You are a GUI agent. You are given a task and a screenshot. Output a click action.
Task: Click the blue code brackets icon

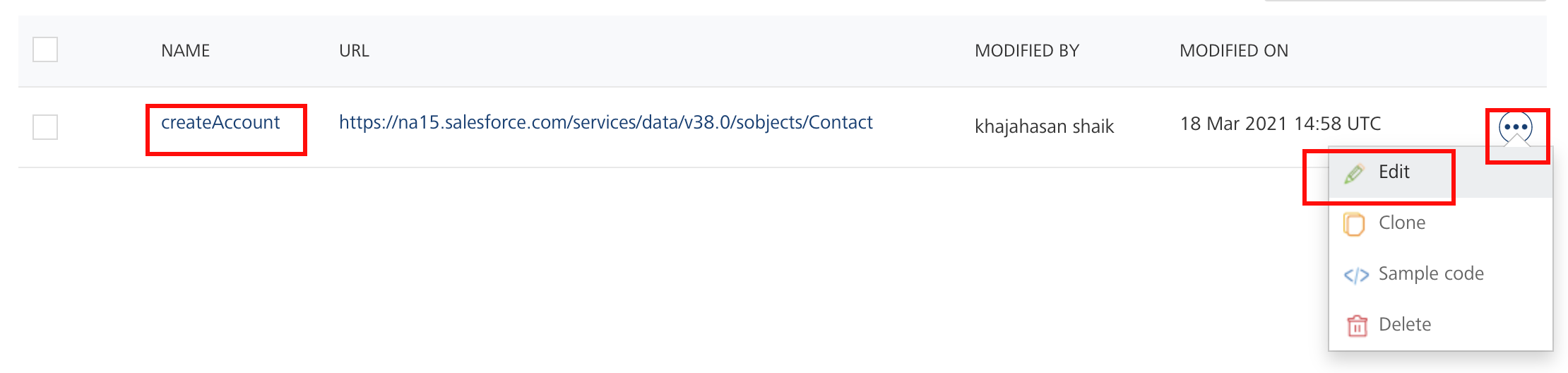(1355, 275)
